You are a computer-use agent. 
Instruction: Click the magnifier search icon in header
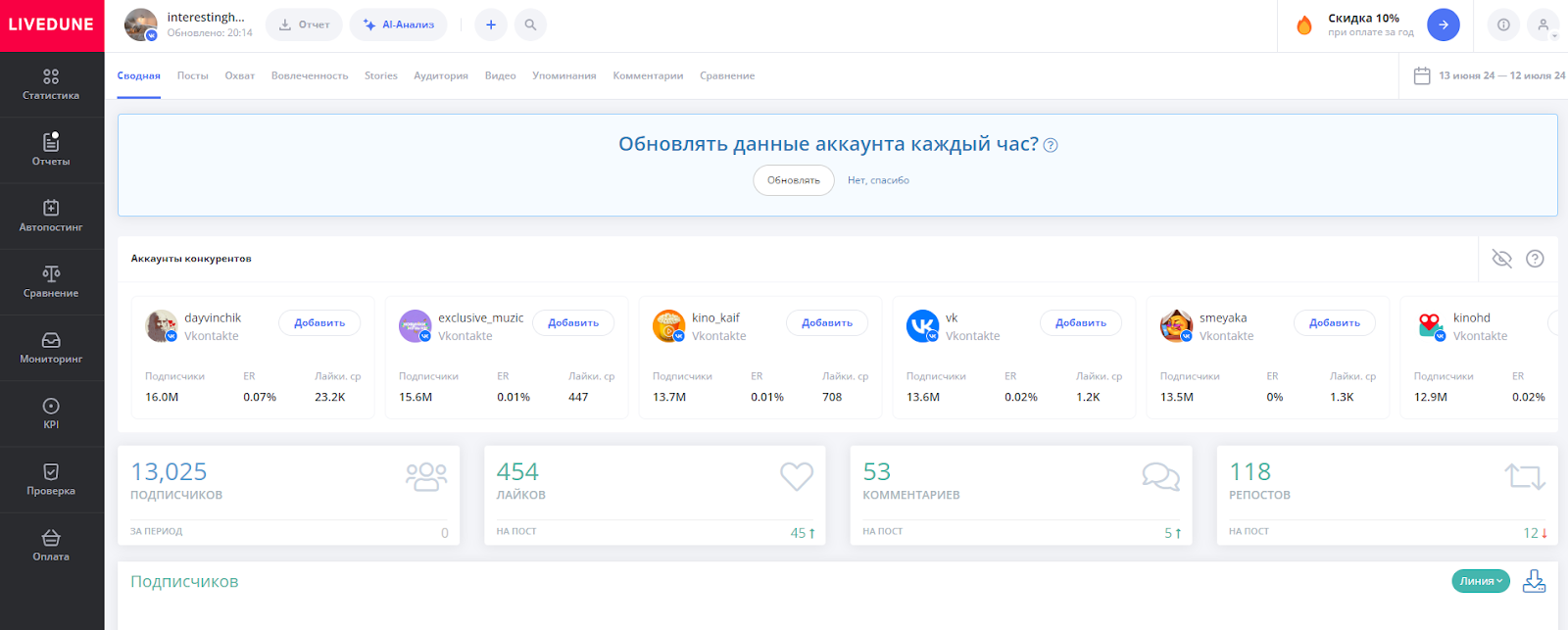pyautogui.click(x=530, y=24)
